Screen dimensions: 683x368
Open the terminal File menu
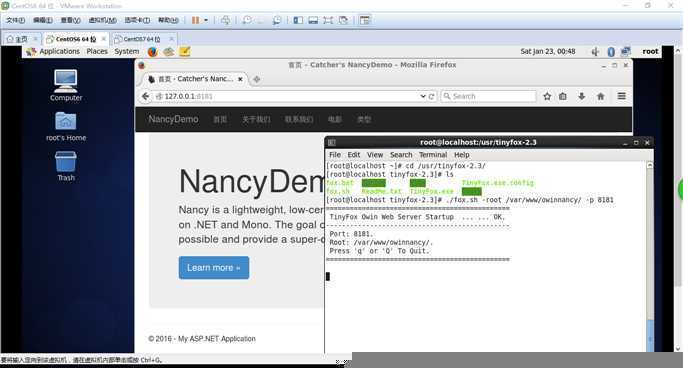[x=335, y=155]
